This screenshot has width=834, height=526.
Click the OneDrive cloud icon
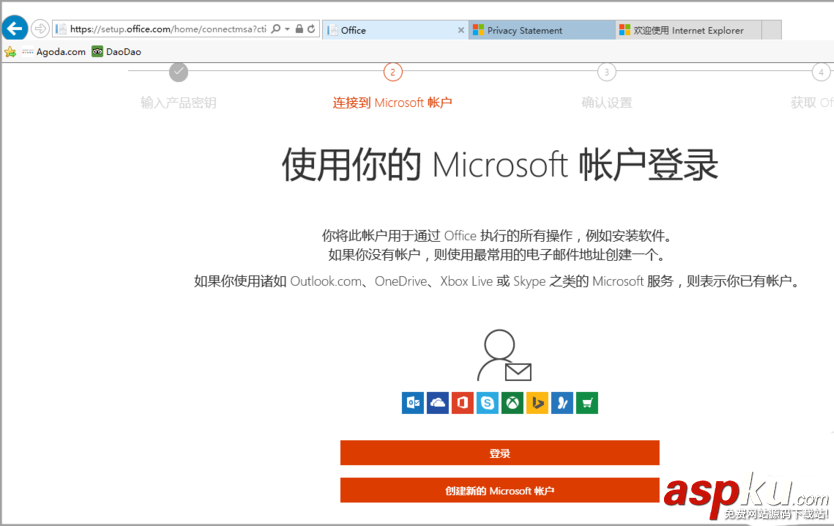tap(438, 403)
